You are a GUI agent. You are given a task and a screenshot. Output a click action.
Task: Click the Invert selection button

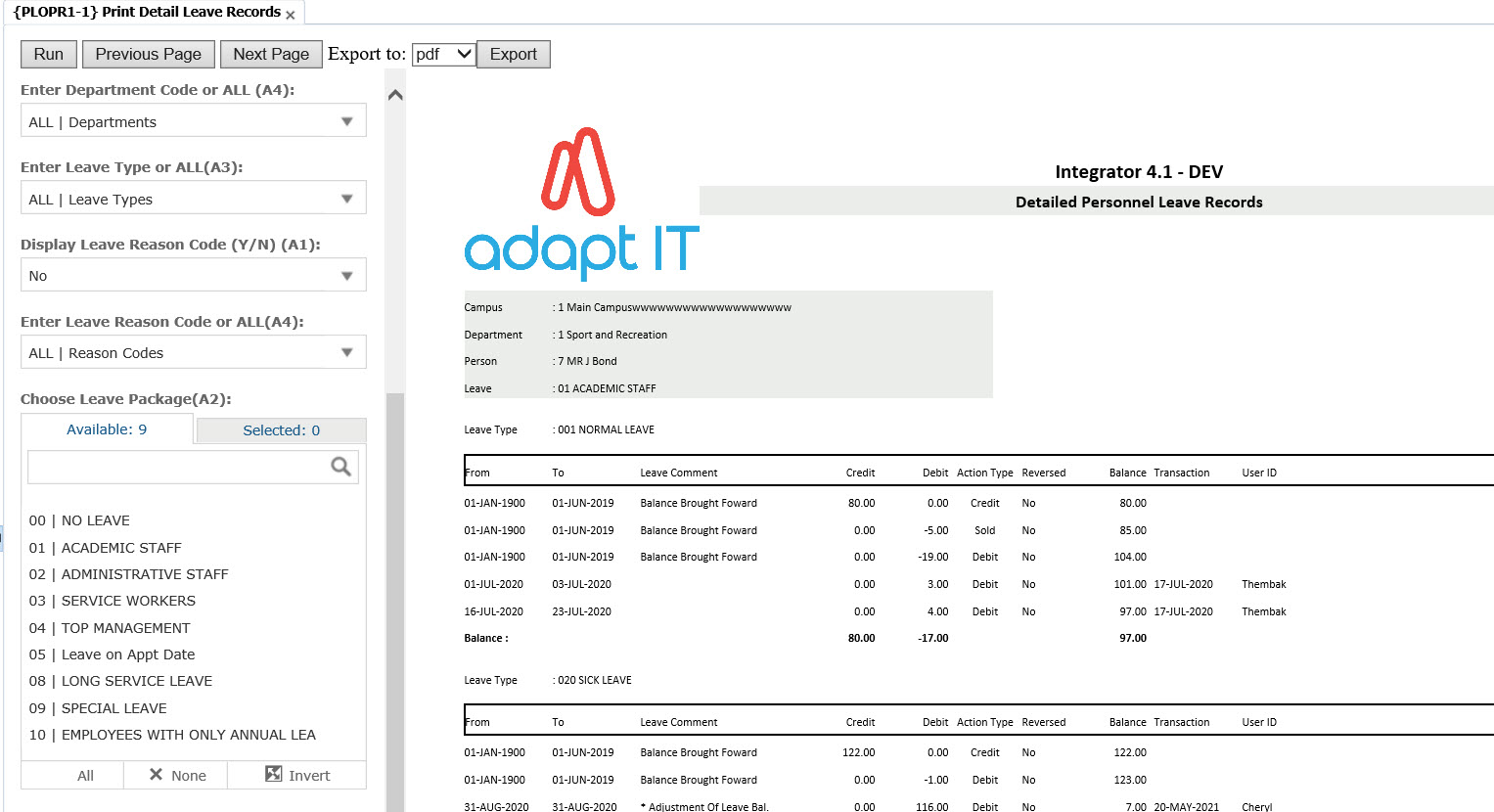[297, 775]
